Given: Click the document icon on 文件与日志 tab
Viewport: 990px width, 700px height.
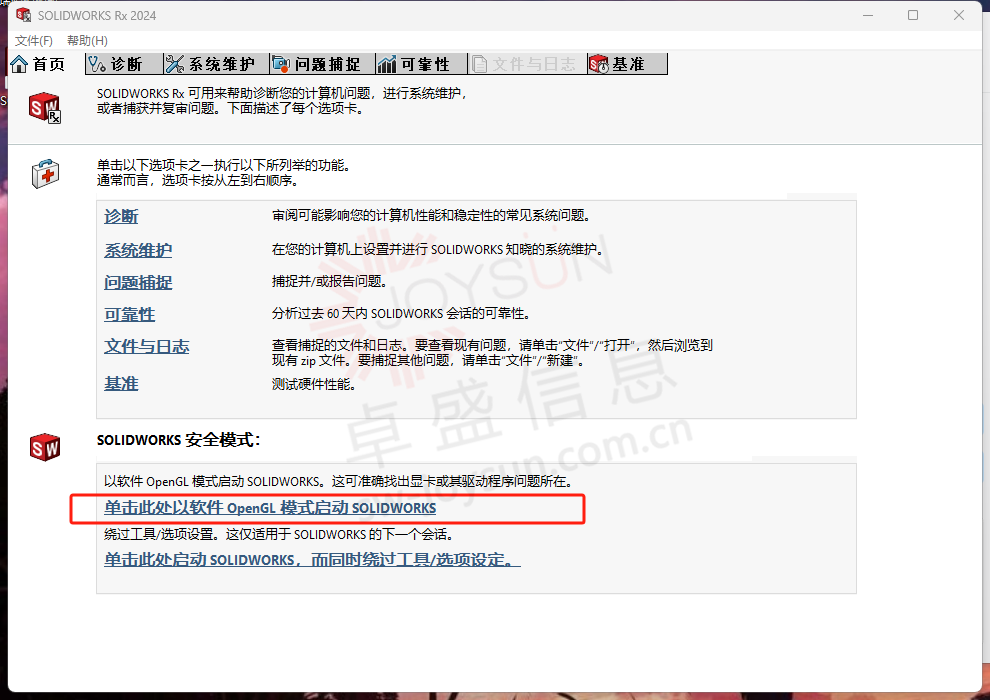Looking at the screenshot, I should (480, 64).
